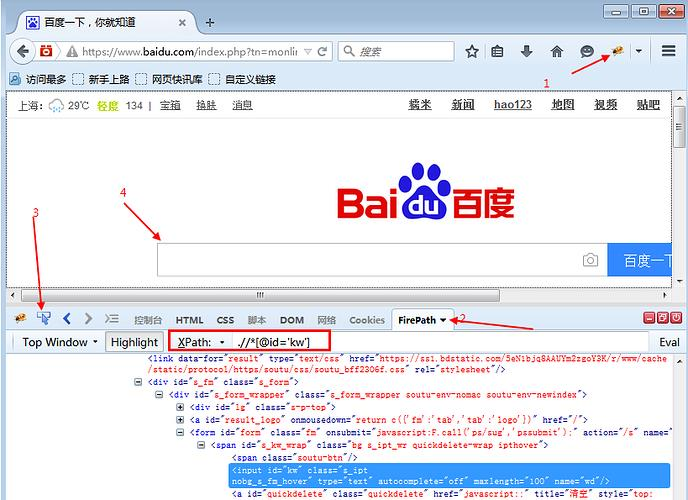Image resolution: width=688 pixels, height=500 pixels.
Task: Click the browser search field
Action: pos(396,51)
